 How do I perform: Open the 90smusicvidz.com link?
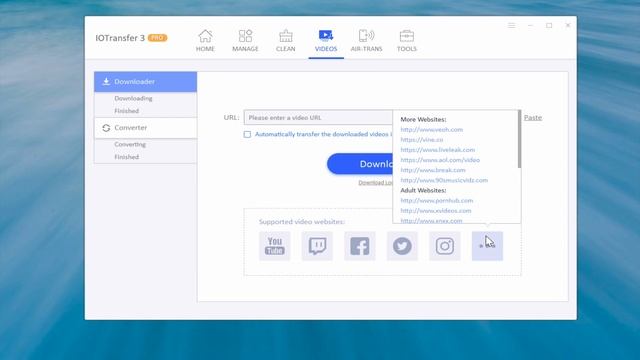[444, 180]
